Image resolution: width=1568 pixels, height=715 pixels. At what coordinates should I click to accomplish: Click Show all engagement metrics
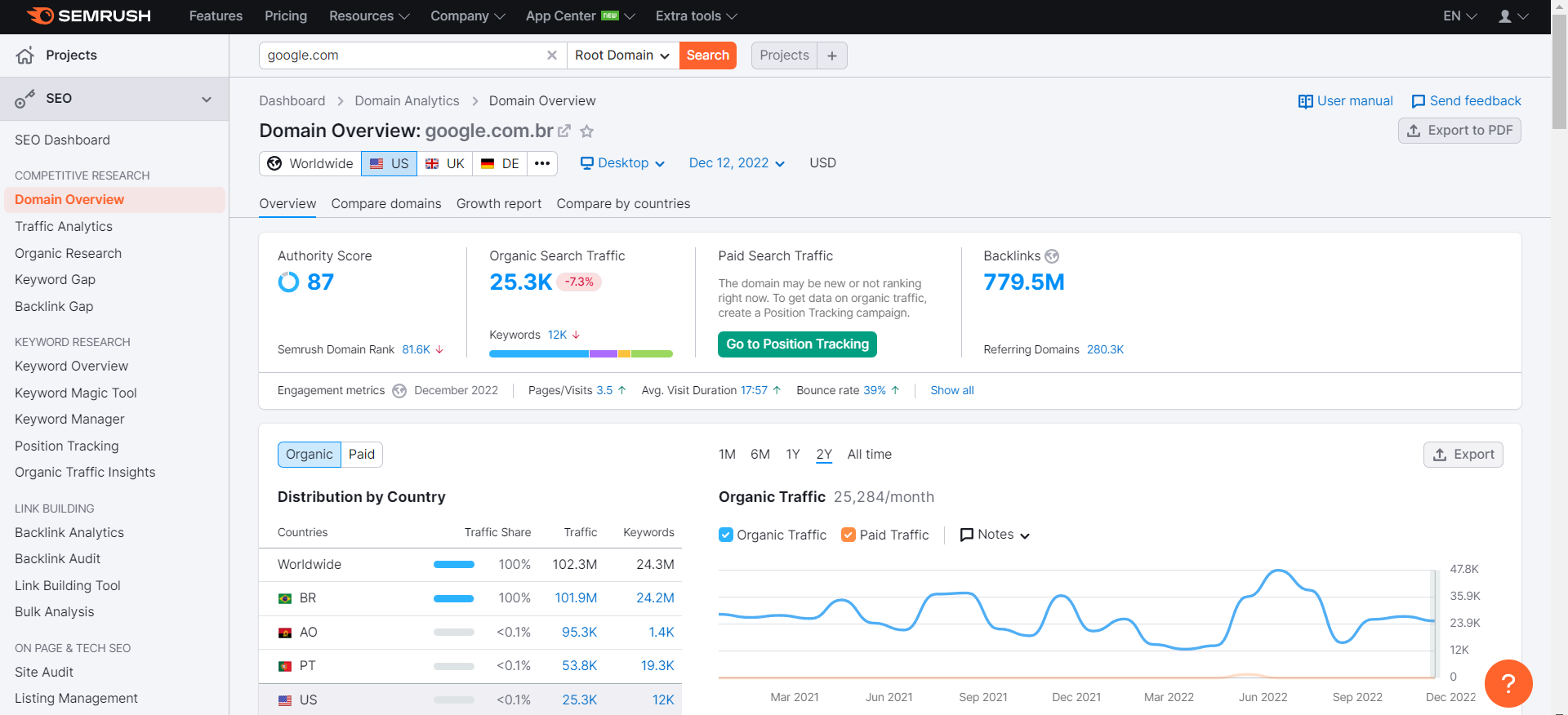[x=952, y=391]
